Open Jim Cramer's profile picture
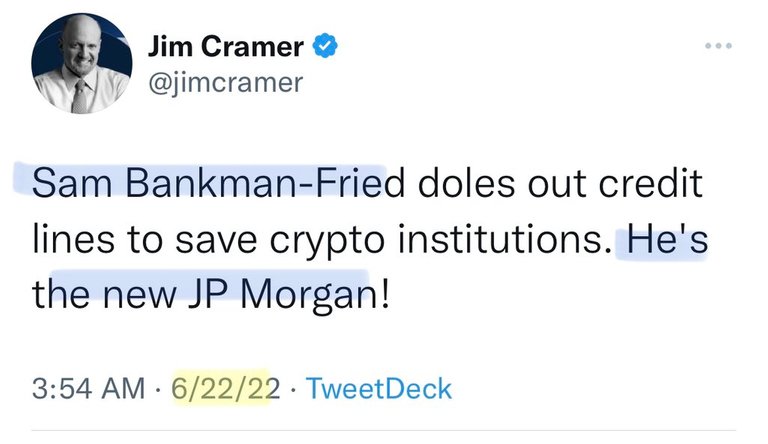768x444 pixels. click(x=82, y=63)
